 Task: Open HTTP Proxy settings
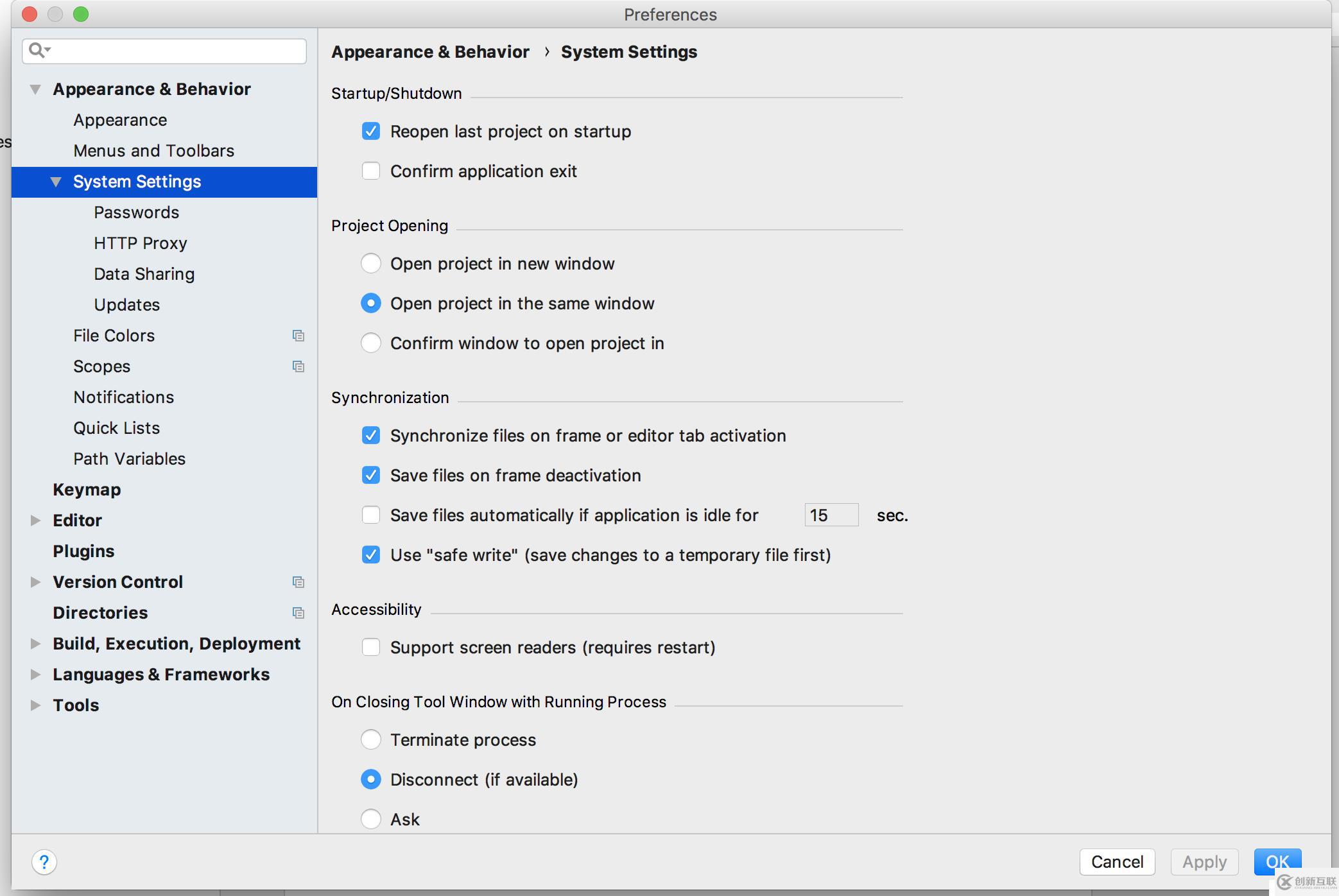(x=141, y=243)
